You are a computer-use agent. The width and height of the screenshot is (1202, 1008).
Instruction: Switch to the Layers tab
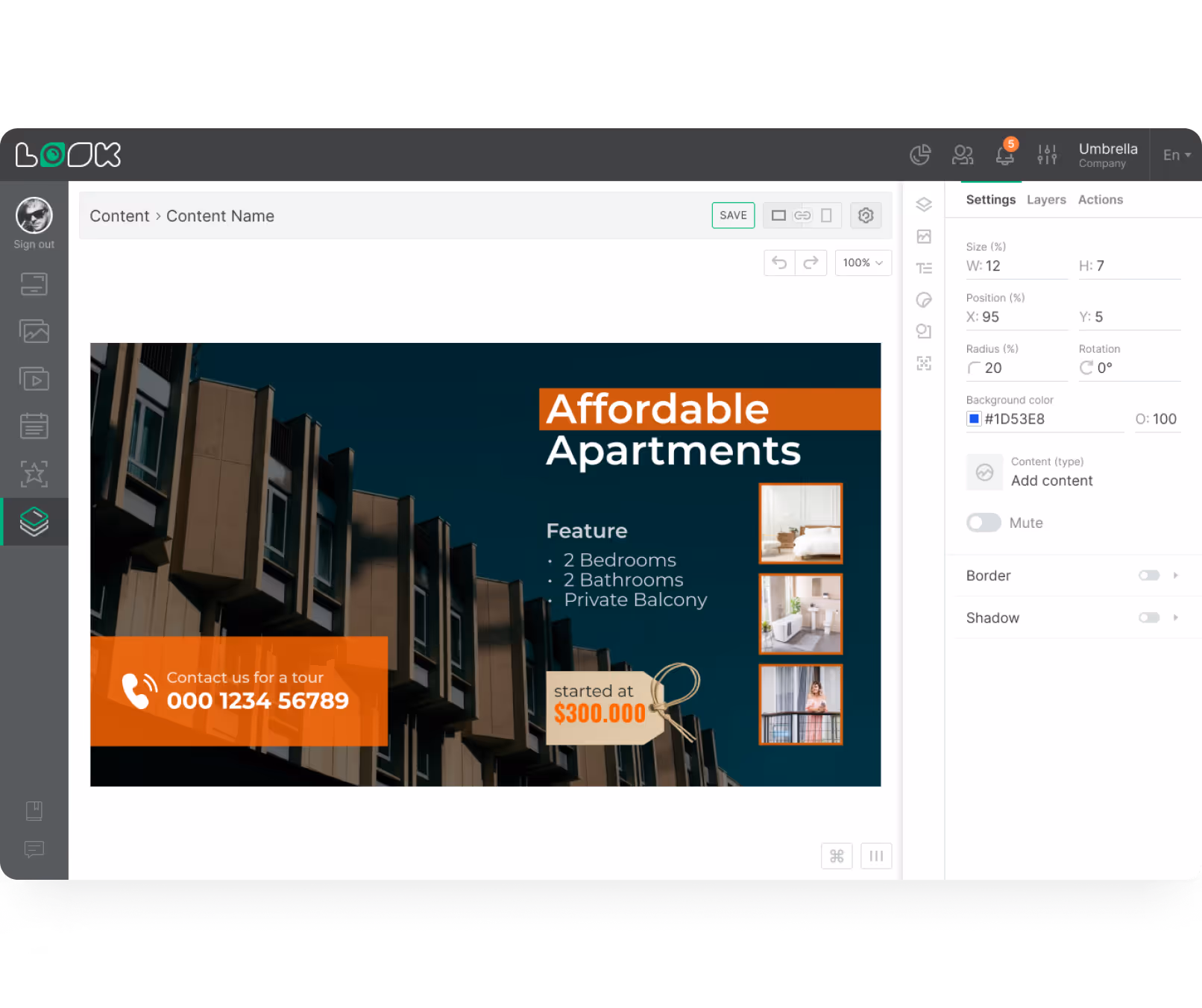coord(1046,199)
